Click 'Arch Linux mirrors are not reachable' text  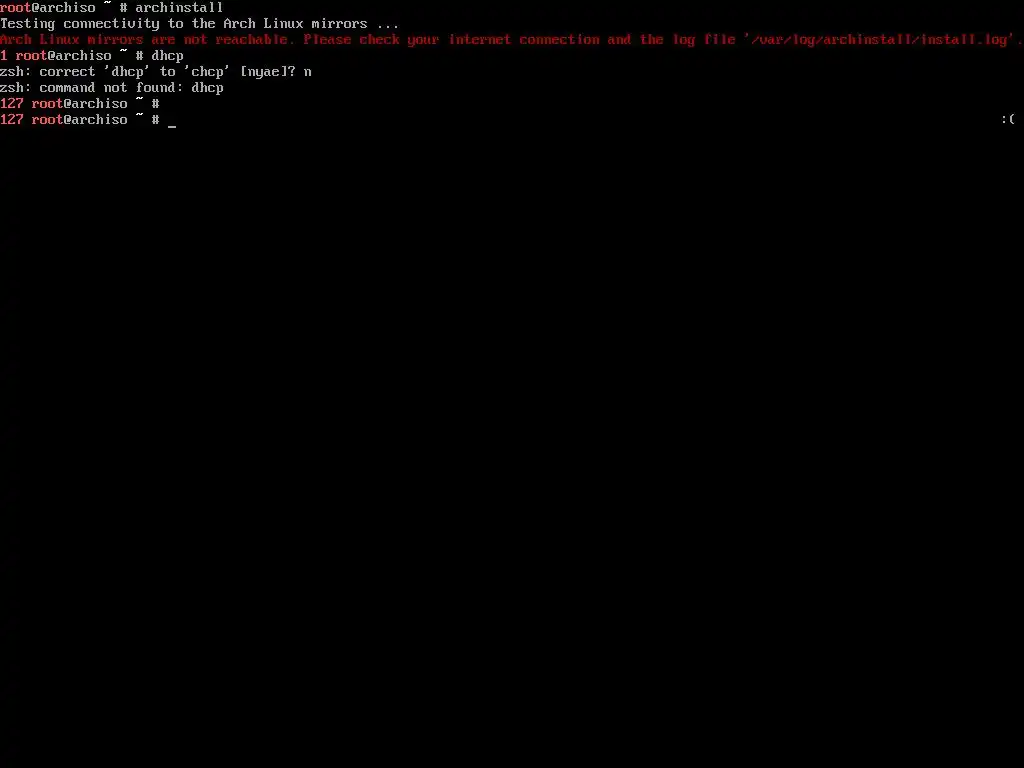coord(144,40)
